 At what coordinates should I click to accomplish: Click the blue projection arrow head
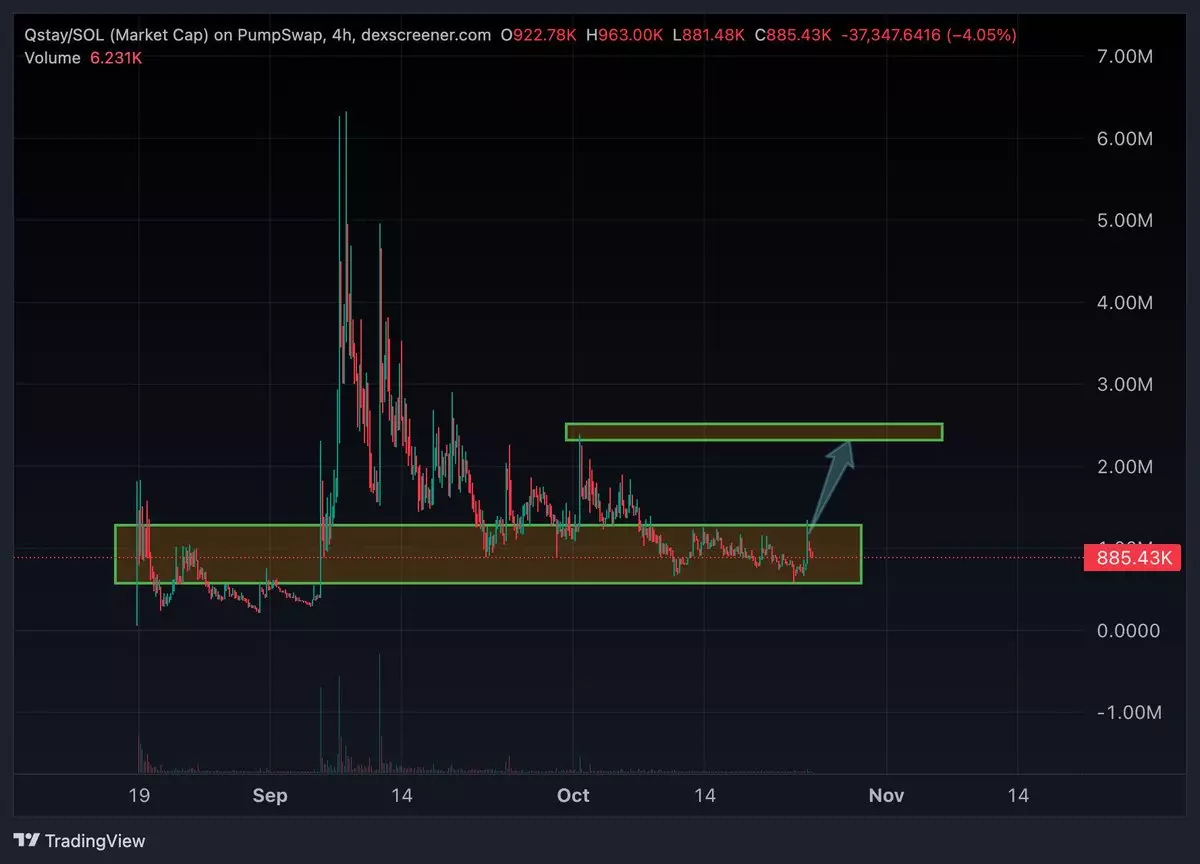(845, 453)
